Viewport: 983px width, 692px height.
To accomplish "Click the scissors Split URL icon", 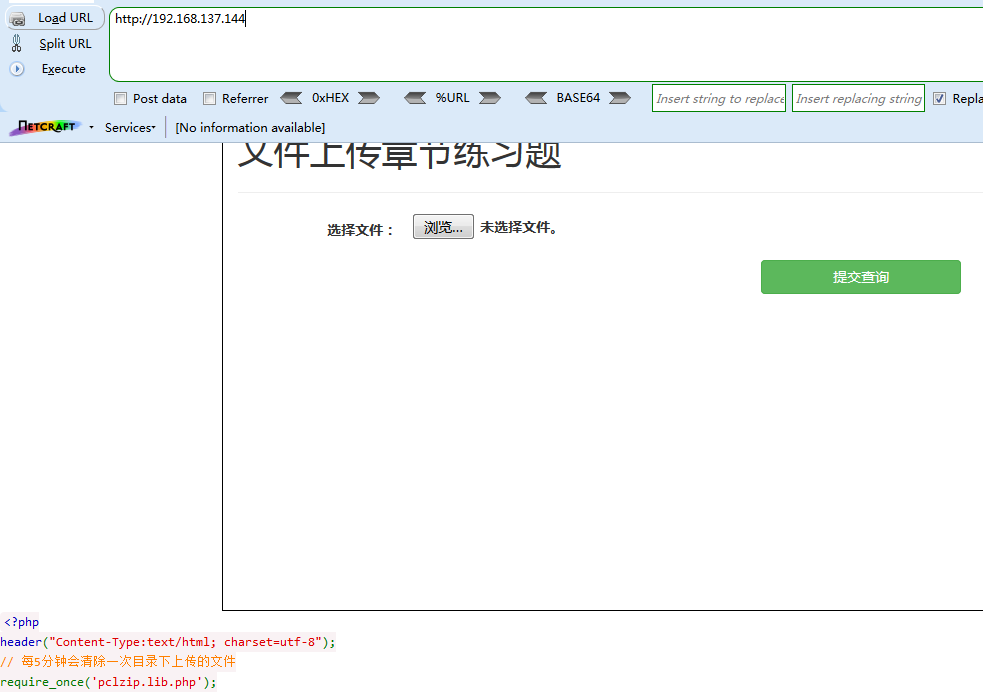I will point(16,43).
